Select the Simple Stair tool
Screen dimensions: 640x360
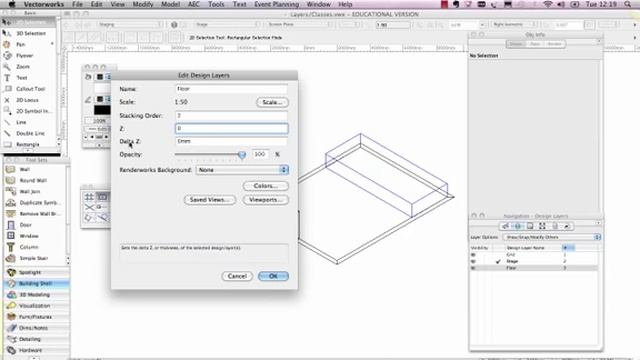pos(34,258)
